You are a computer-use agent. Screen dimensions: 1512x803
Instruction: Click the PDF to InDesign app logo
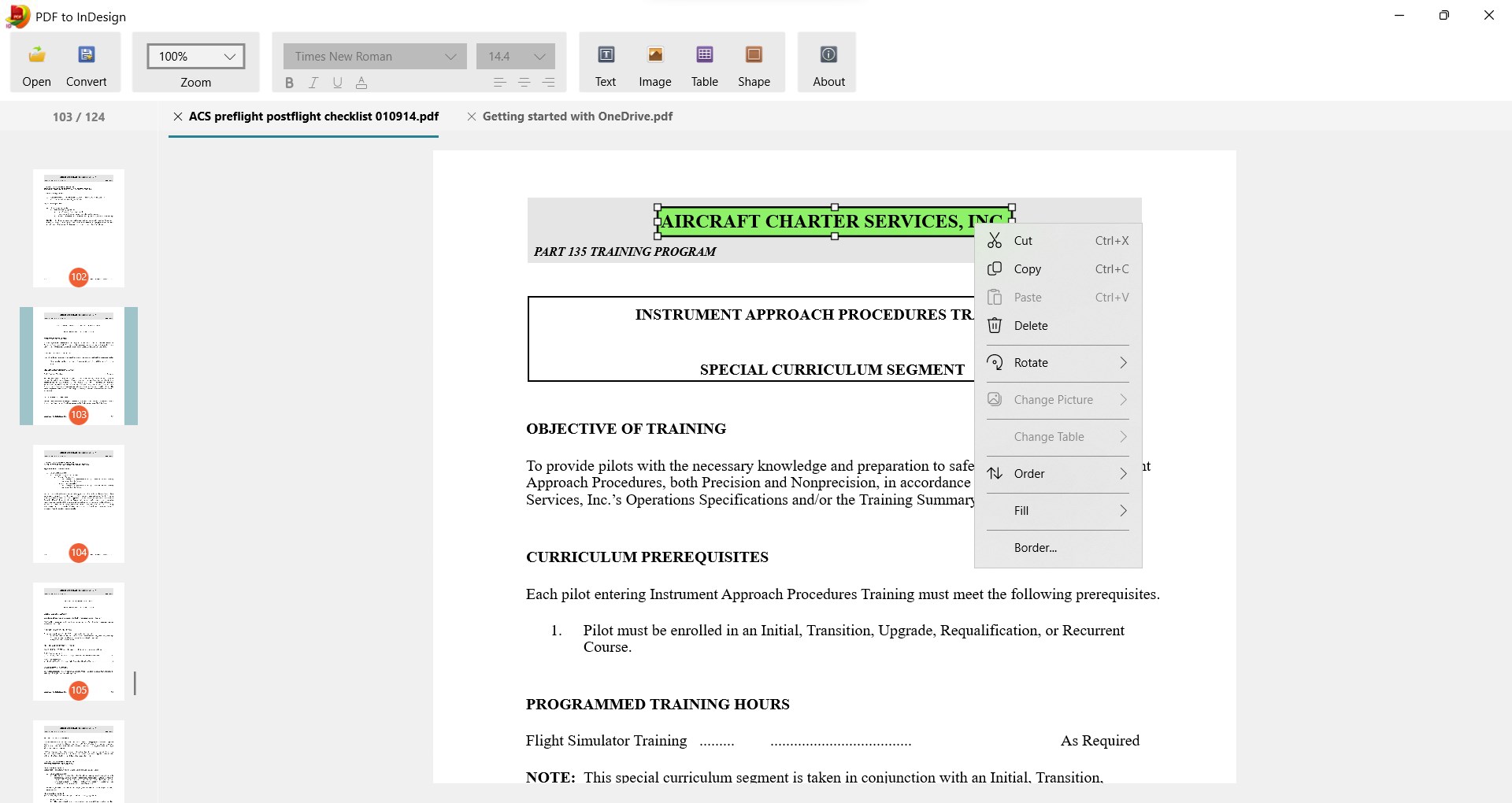[17, 16]
